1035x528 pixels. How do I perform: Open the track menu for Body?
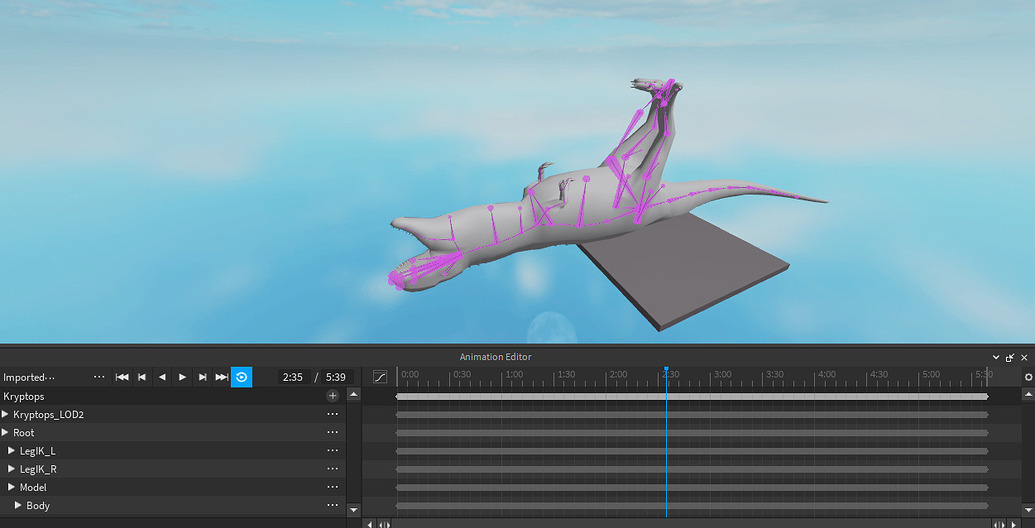click(x=333, y=506)
